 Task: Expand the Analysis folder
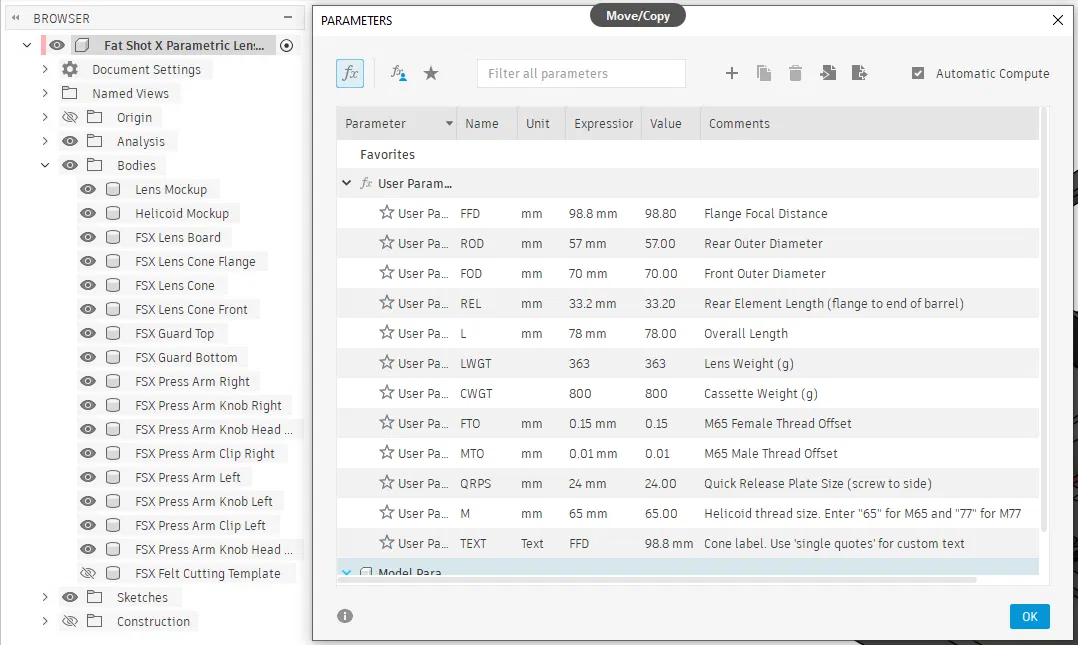pyautogui.click(x=45, y=141)
